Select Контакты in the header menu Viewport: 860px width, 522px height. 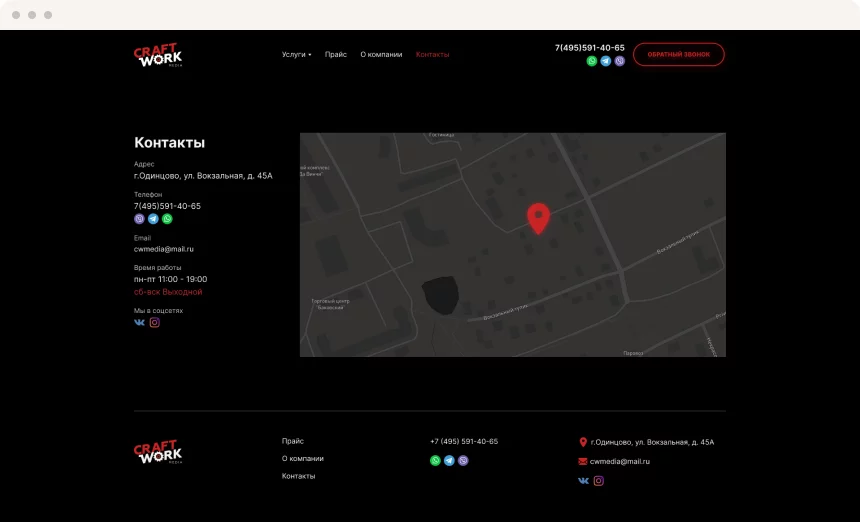433,54
